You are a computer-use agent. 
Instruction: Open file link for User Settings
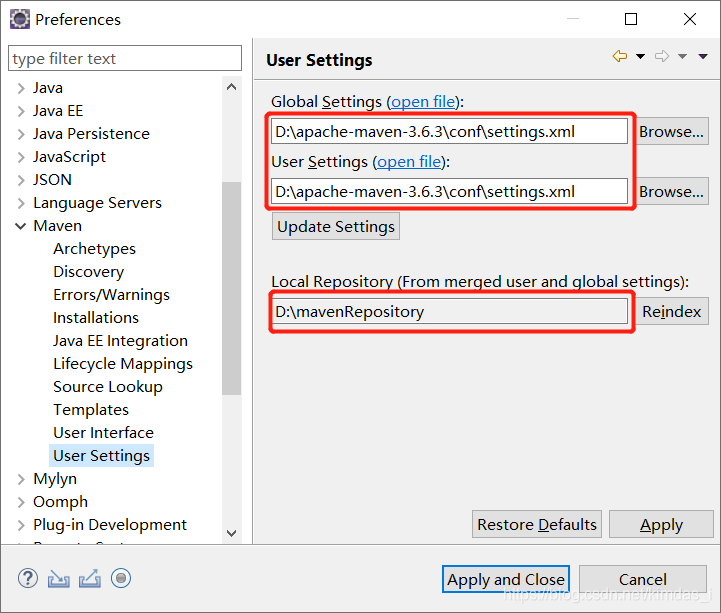click(409, 162)
